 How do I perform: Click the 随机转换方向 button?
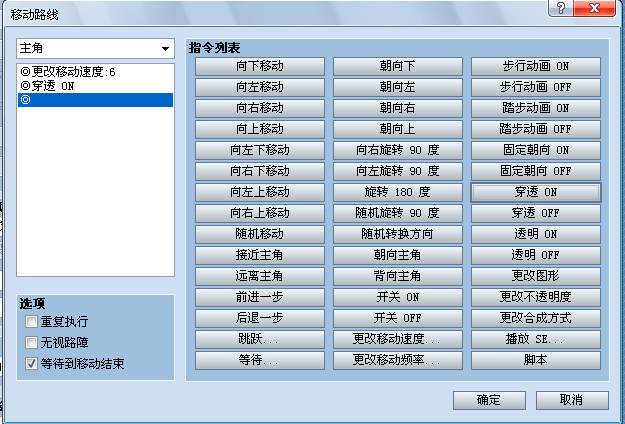(x=398, y=234)
